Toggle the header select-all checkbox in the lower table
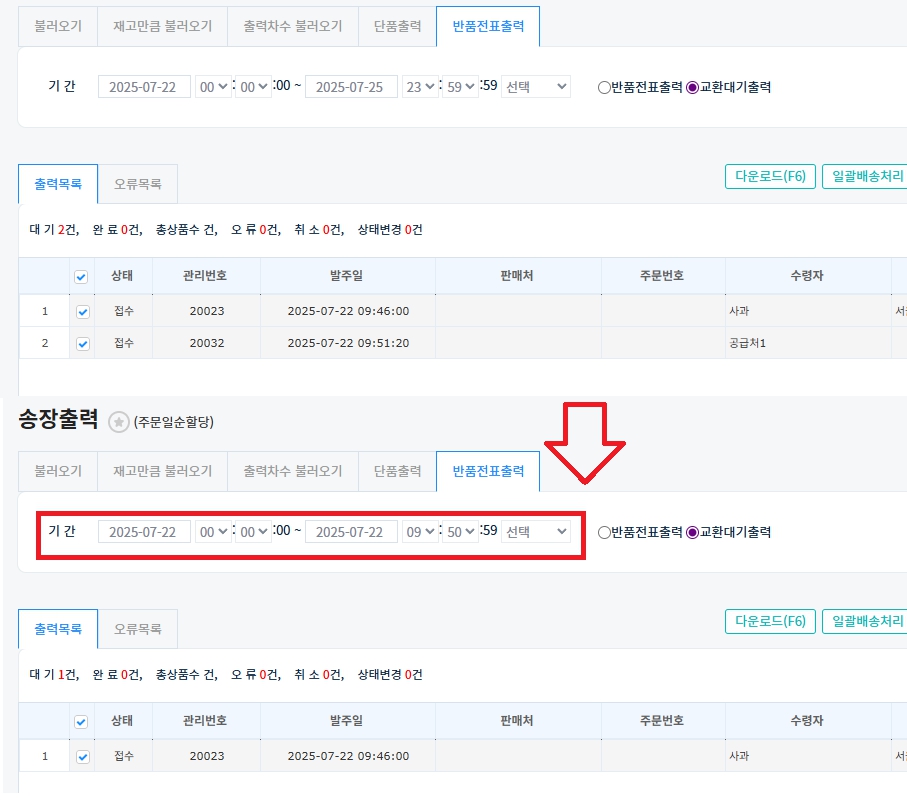 click(81, 721)
